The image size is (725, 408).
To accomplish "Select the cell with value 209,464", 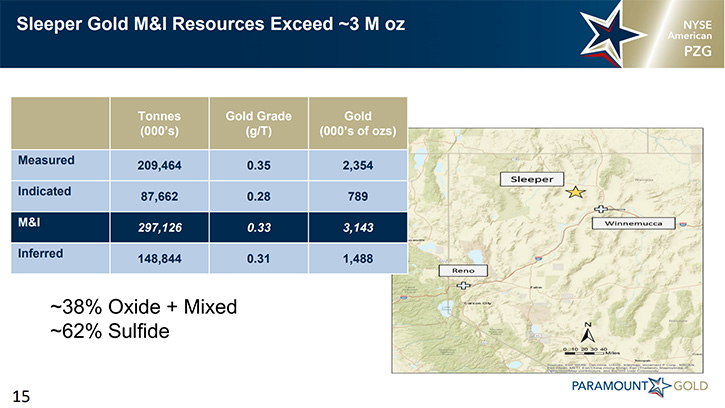I will point(160,165).
